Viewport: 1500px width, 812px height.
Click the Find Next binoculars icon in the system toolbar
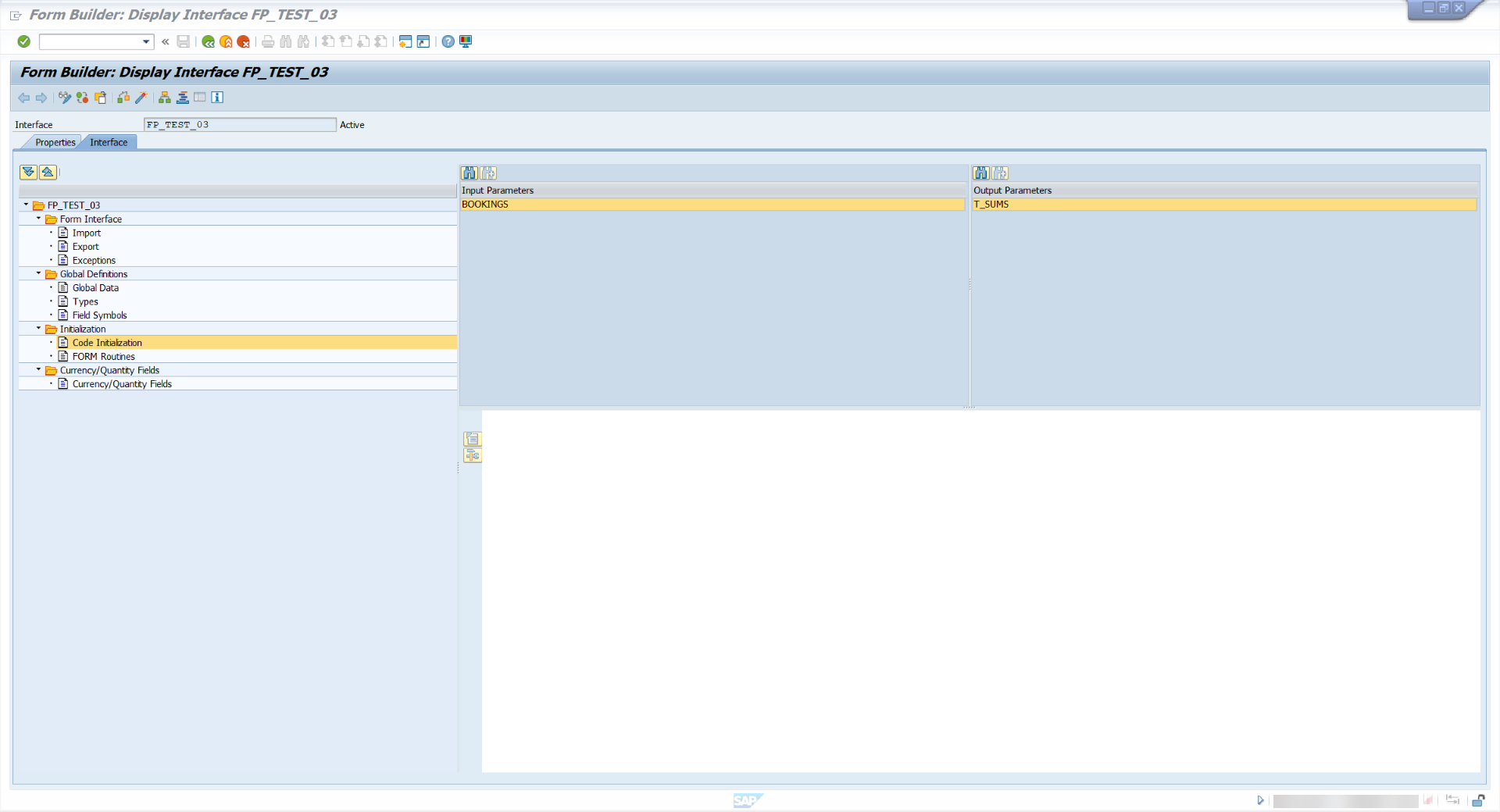[x=304, y=41]
